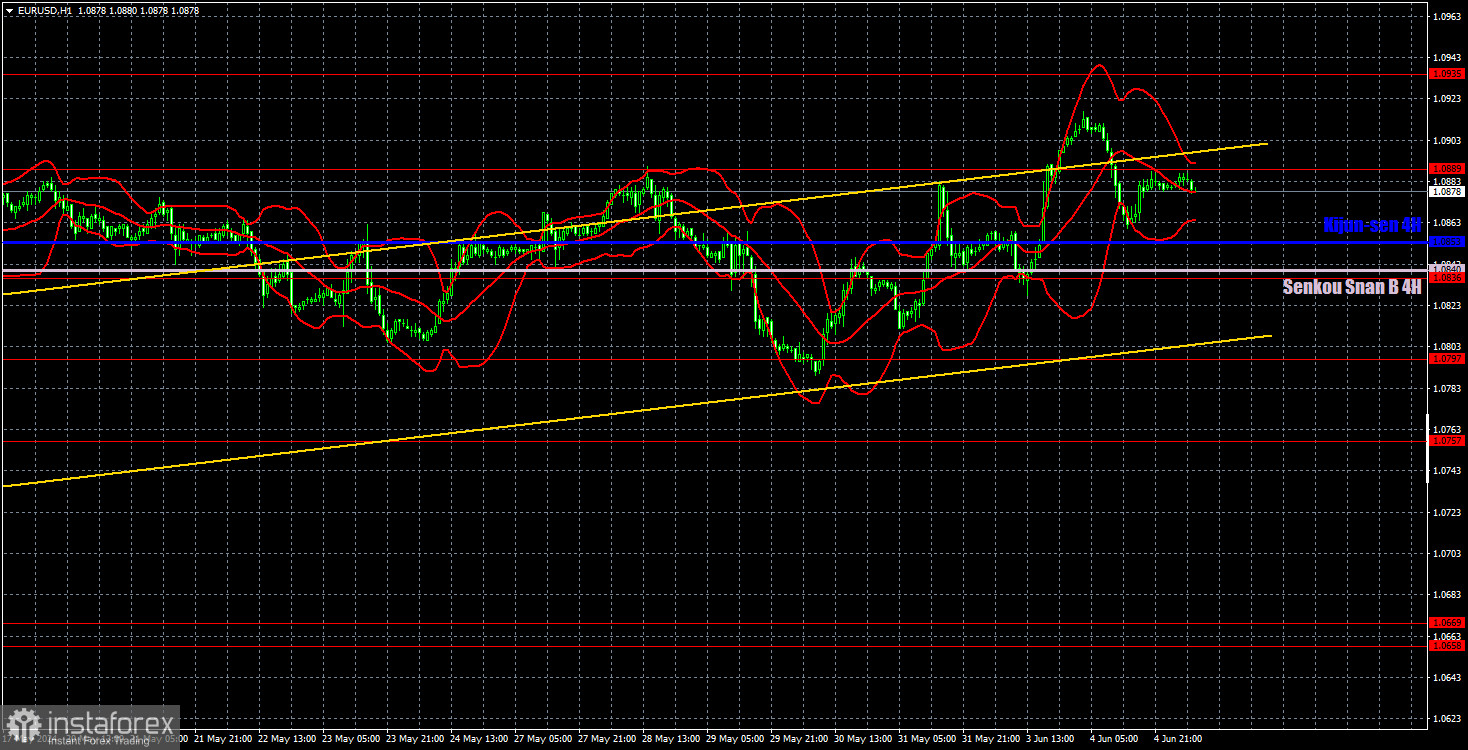Click the 1.0683 price axis label

point(1447,594)
